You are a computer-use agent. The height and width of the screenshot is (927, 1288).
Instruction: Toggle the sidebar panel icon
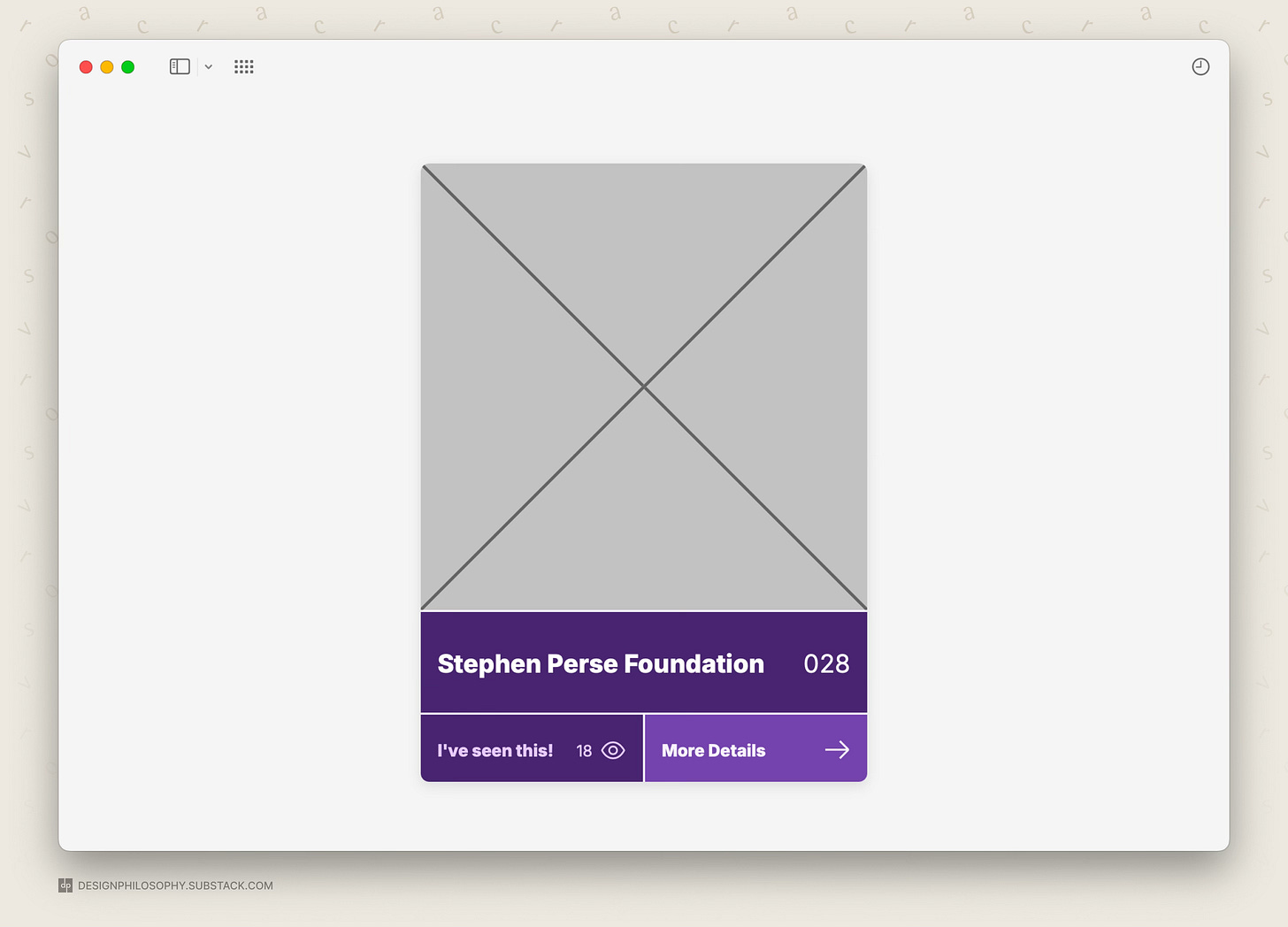pyautogui.click(x=180, y=66)
